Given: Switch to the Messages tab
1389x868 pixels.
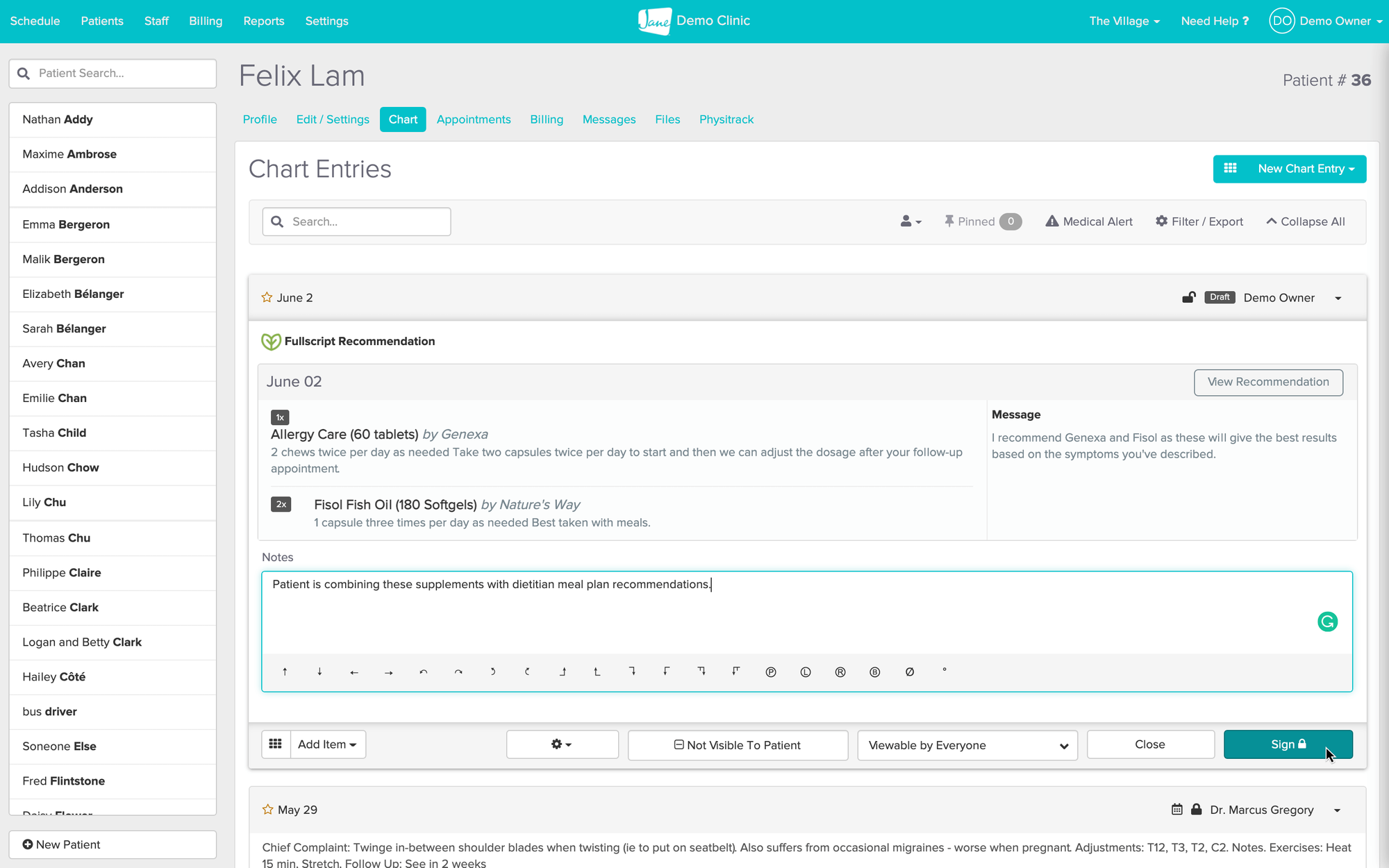Looking at the screenshot, I should (x=609, y=119).
